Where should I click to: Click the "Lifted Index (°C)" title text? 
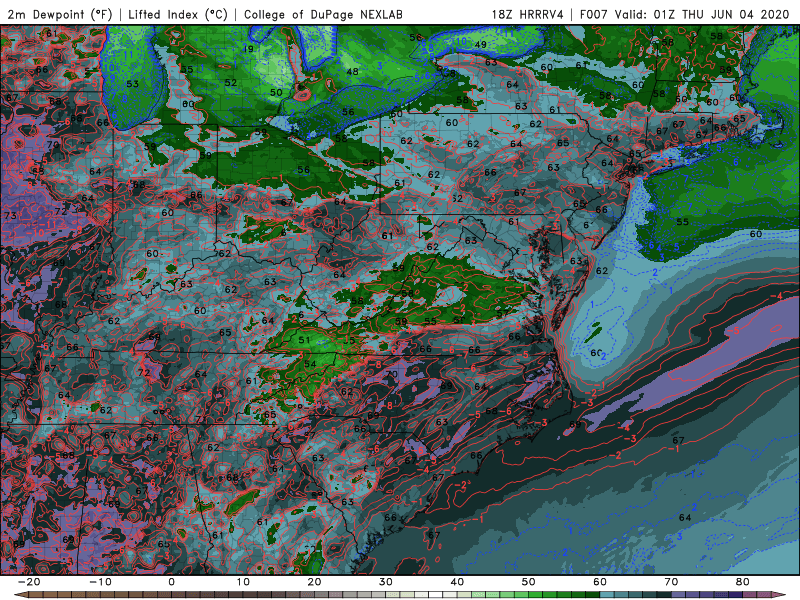coord(178,14)
